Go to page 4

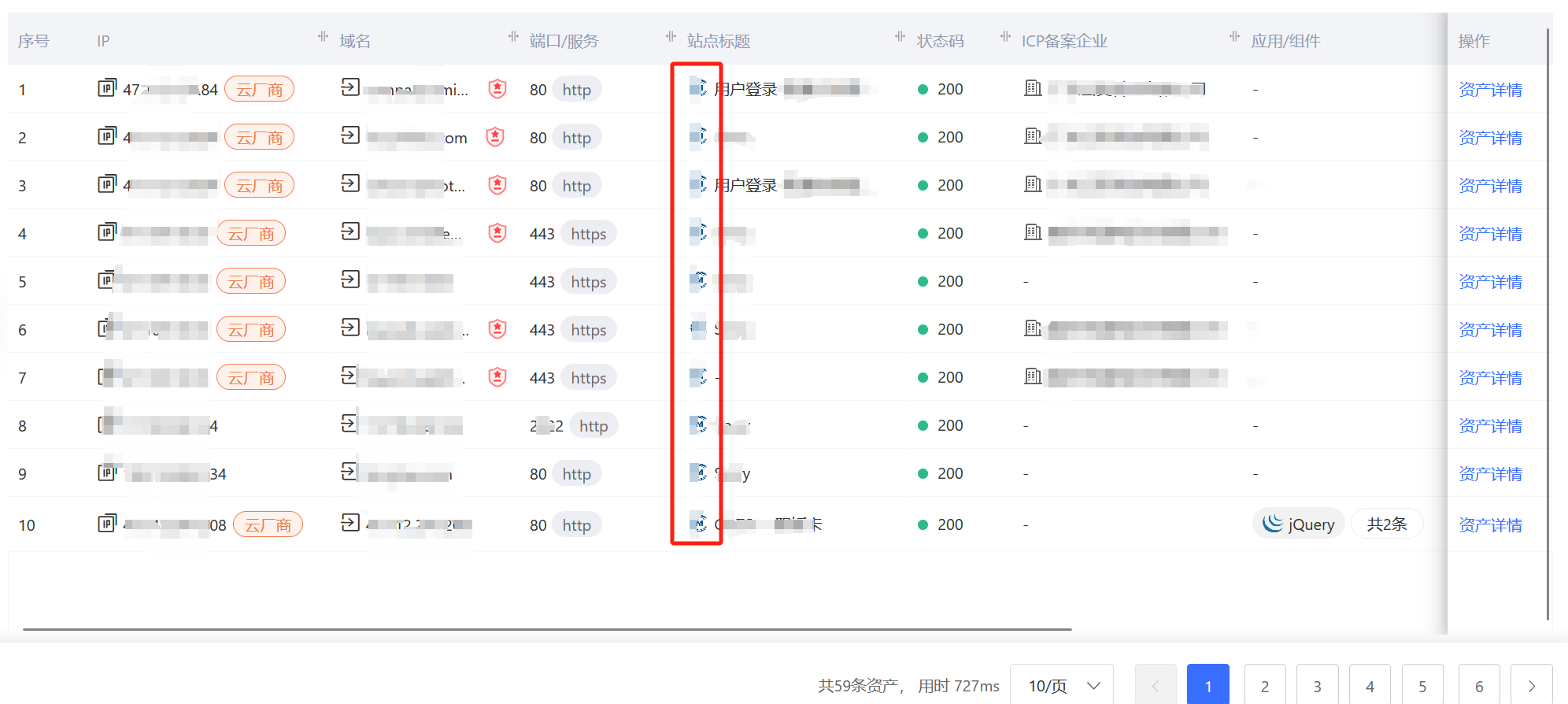click(1370, 685)
